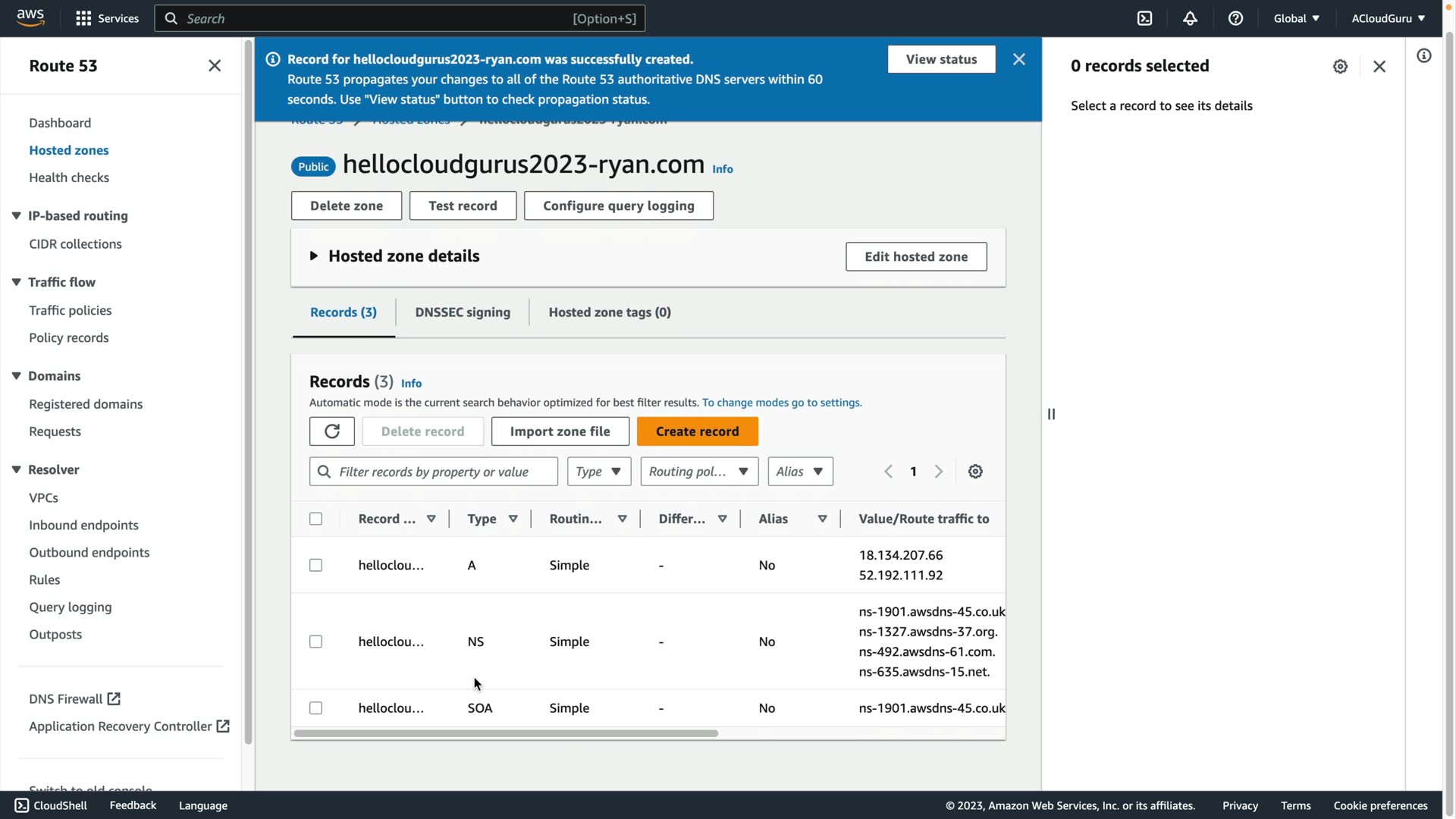Open CloudShell icon in top navigation bar

pos(1144,18)
